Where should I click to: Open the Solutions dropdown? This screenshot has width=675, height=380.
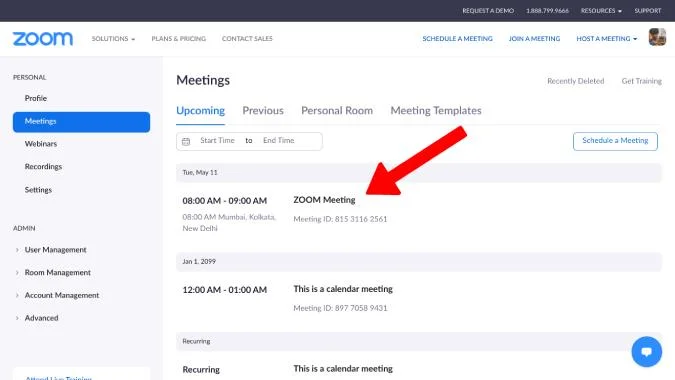click(113, 39)
